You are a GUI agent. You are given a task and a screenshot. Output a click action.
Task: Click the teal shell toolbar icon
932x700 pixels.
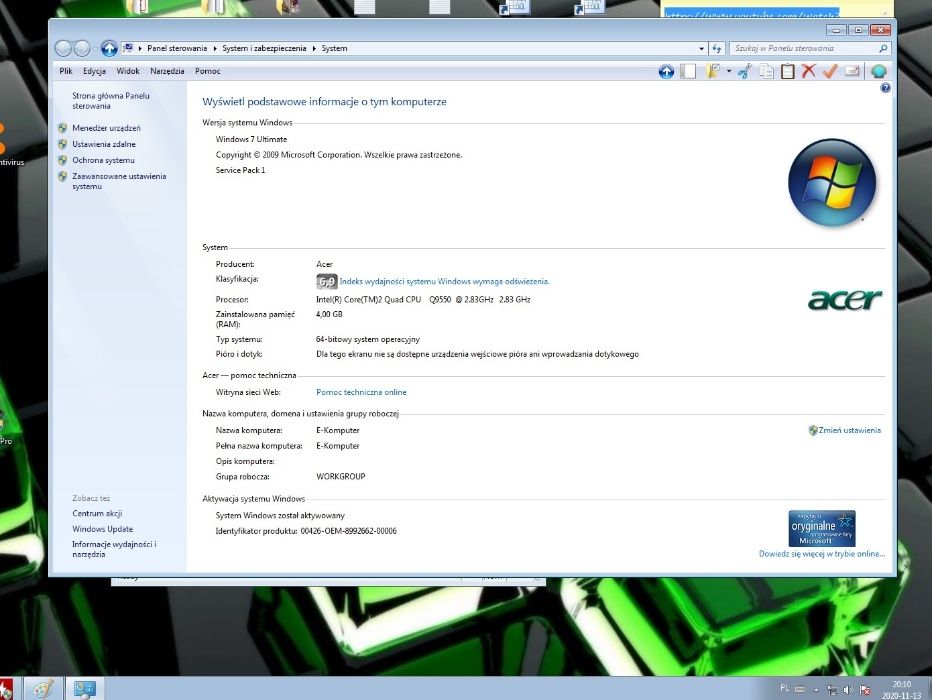879,72
